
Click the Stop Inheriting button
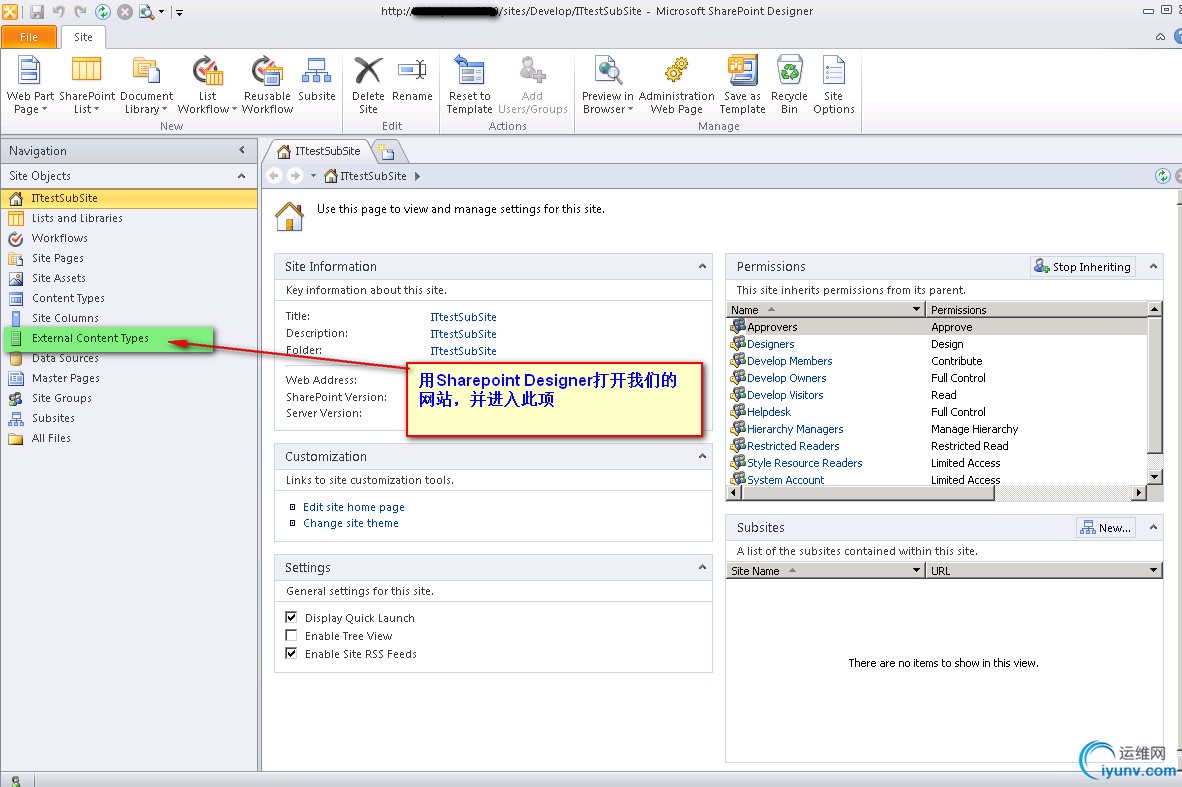1082,267
